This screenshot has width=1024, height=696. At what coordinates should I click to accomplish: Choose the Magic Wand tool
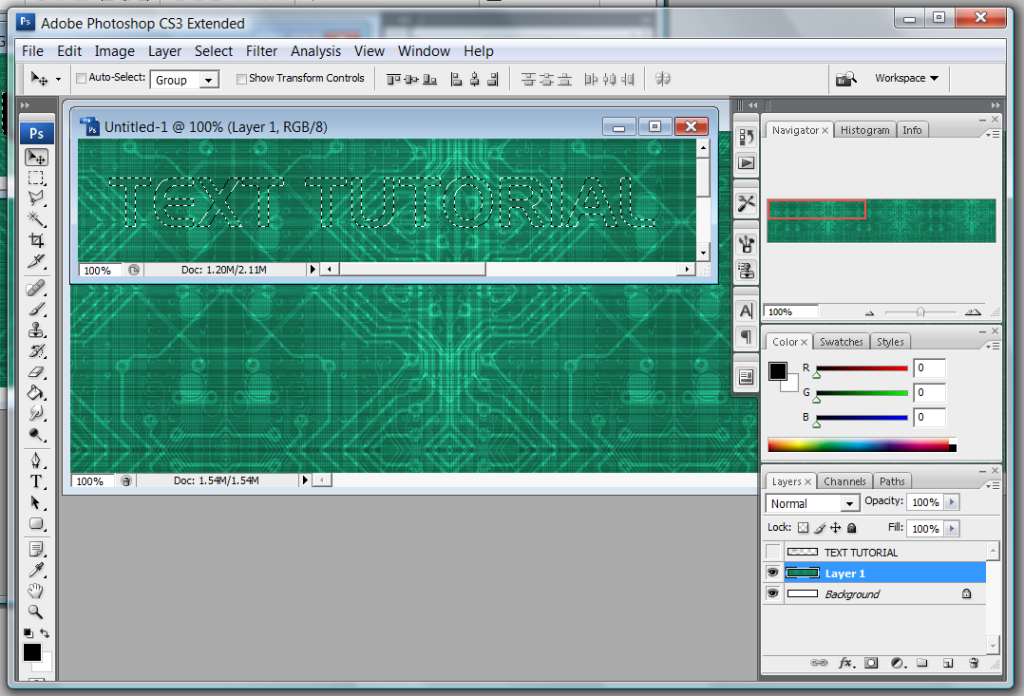point(36,219)
